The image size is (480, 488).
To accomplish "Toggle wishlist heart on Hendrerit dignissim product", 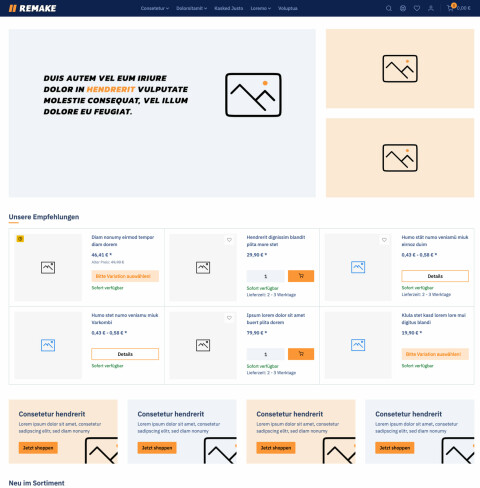I will (x=229, y=240).
